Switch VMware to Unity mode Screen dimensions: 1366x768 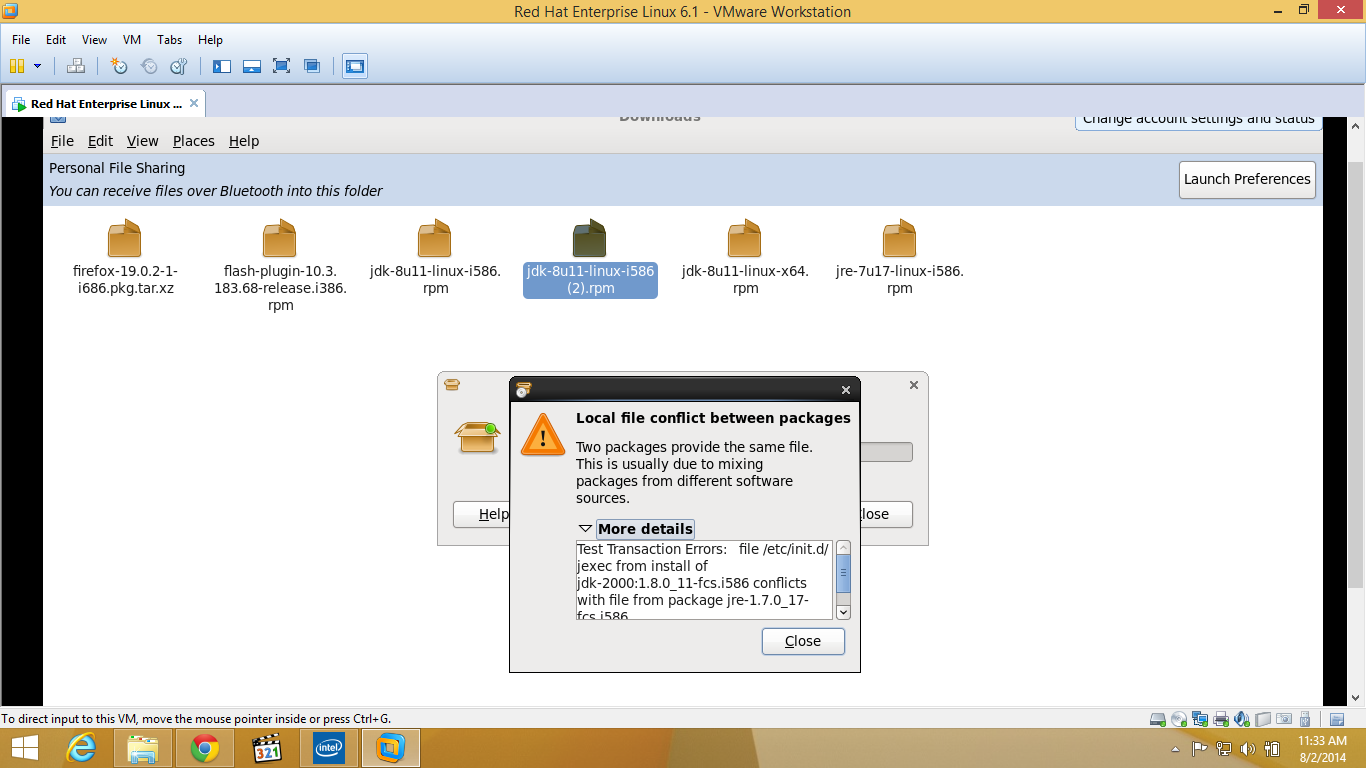312,66
